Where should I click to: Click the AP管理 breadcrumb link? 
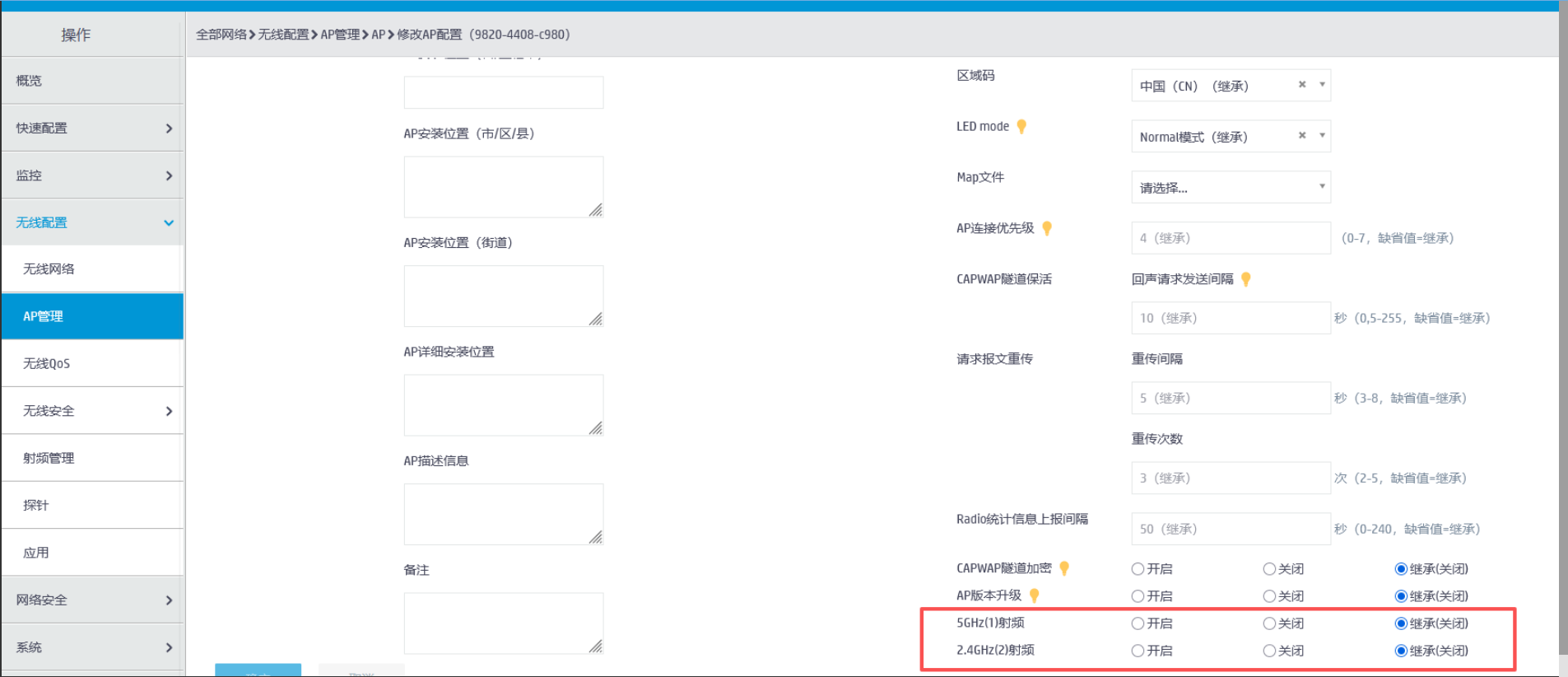[x=340, y=35]
